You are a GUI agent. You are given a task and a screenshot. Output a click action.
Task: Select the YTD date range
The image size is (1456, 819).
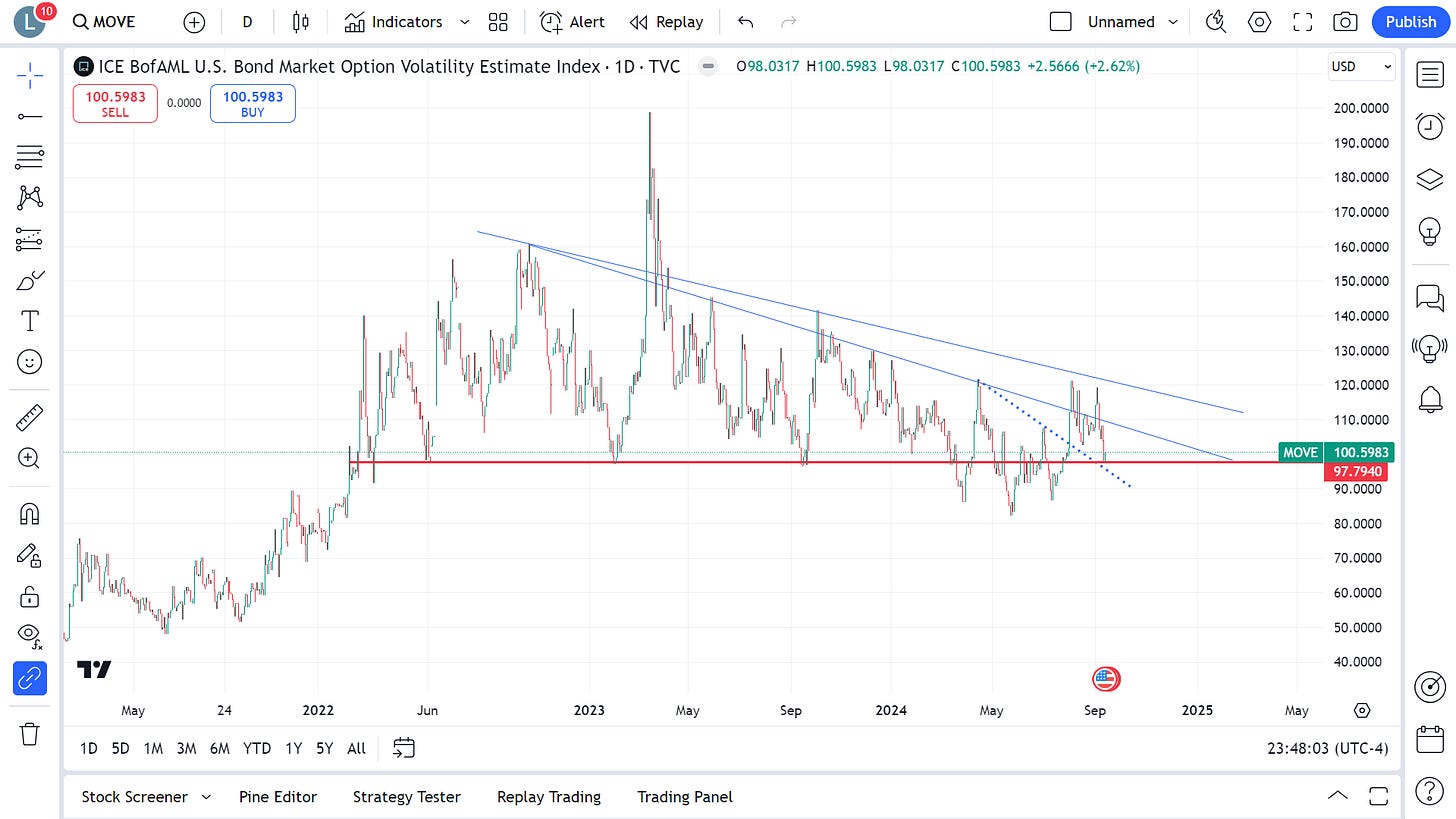(x=257, y=748)
